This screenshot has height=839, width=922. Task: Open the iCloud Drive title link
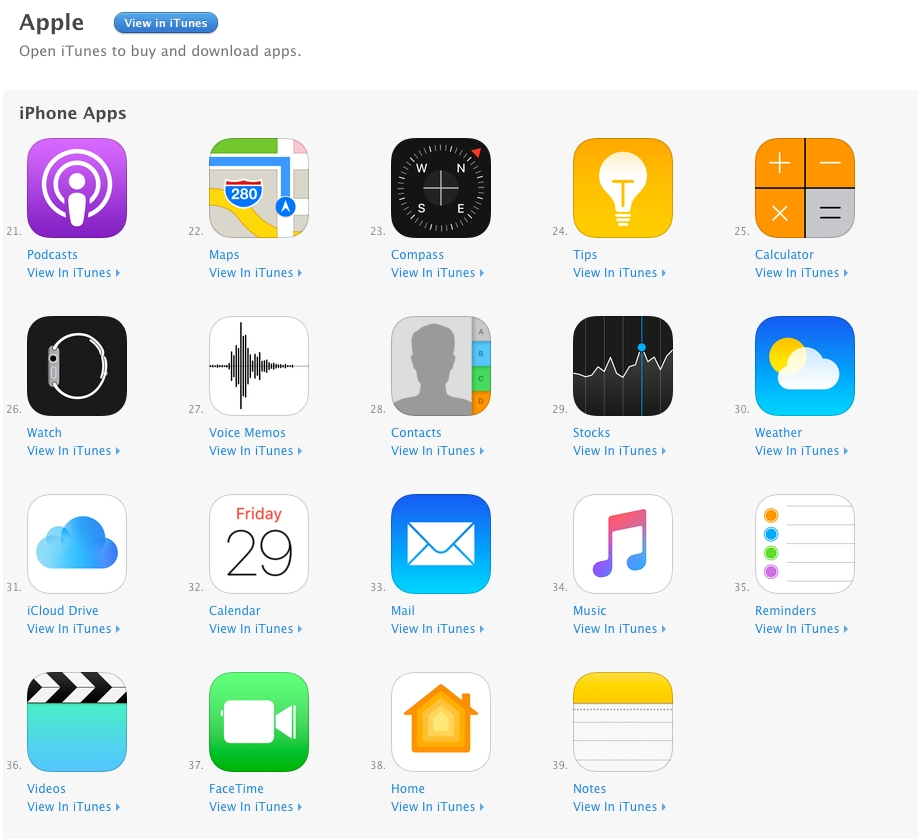click(x=63, y=611)
